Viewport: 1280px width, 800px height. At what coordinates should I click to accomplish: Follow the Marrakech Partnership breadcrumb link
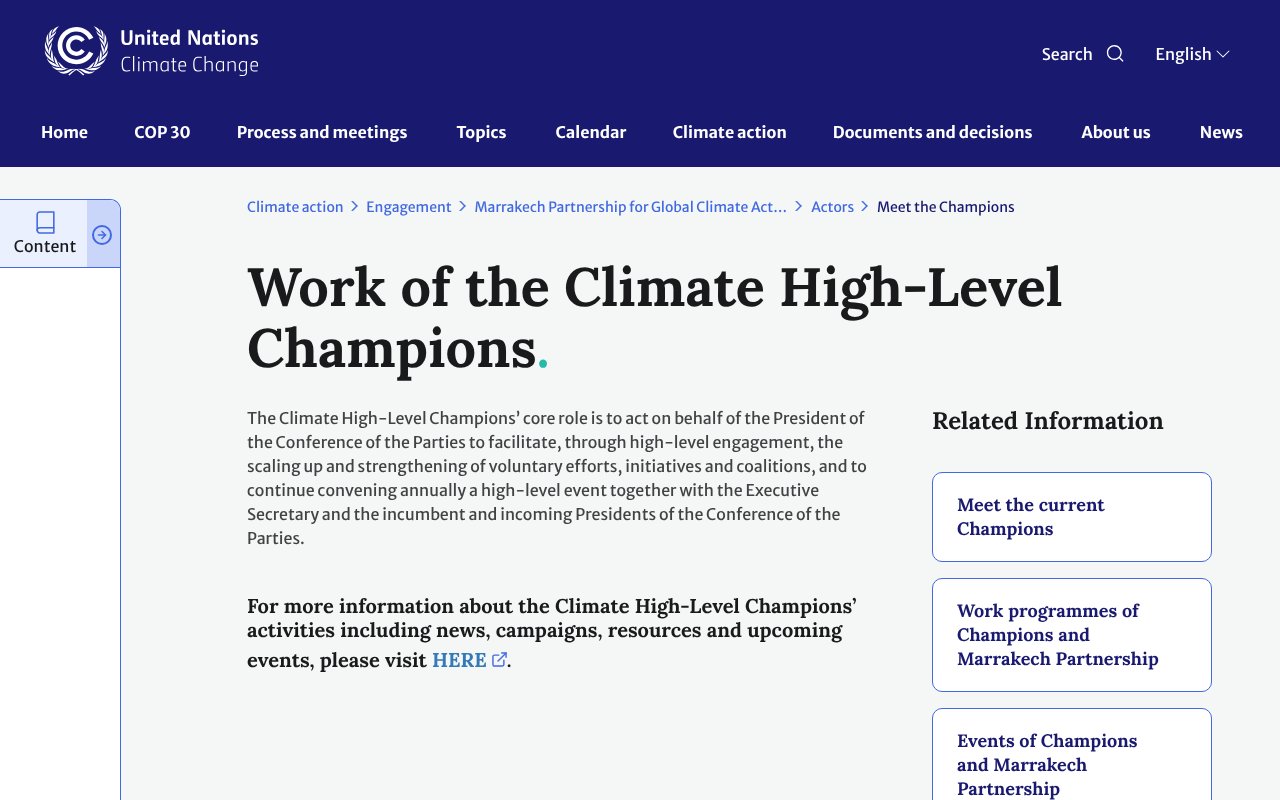pyautogui.click(x=630, y=207)
